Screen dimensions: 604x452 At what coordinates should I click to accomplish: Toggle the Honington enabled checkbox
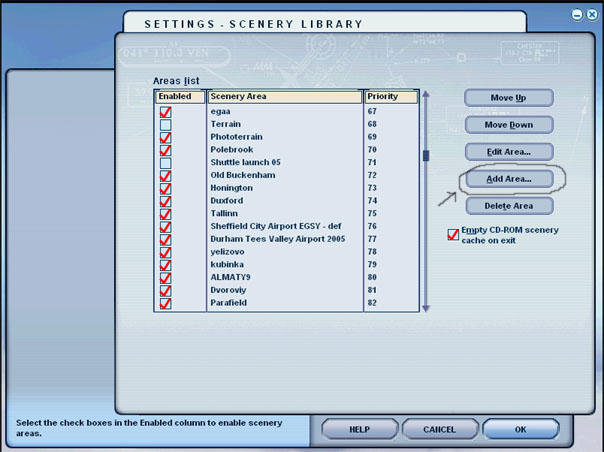point(166,188)
